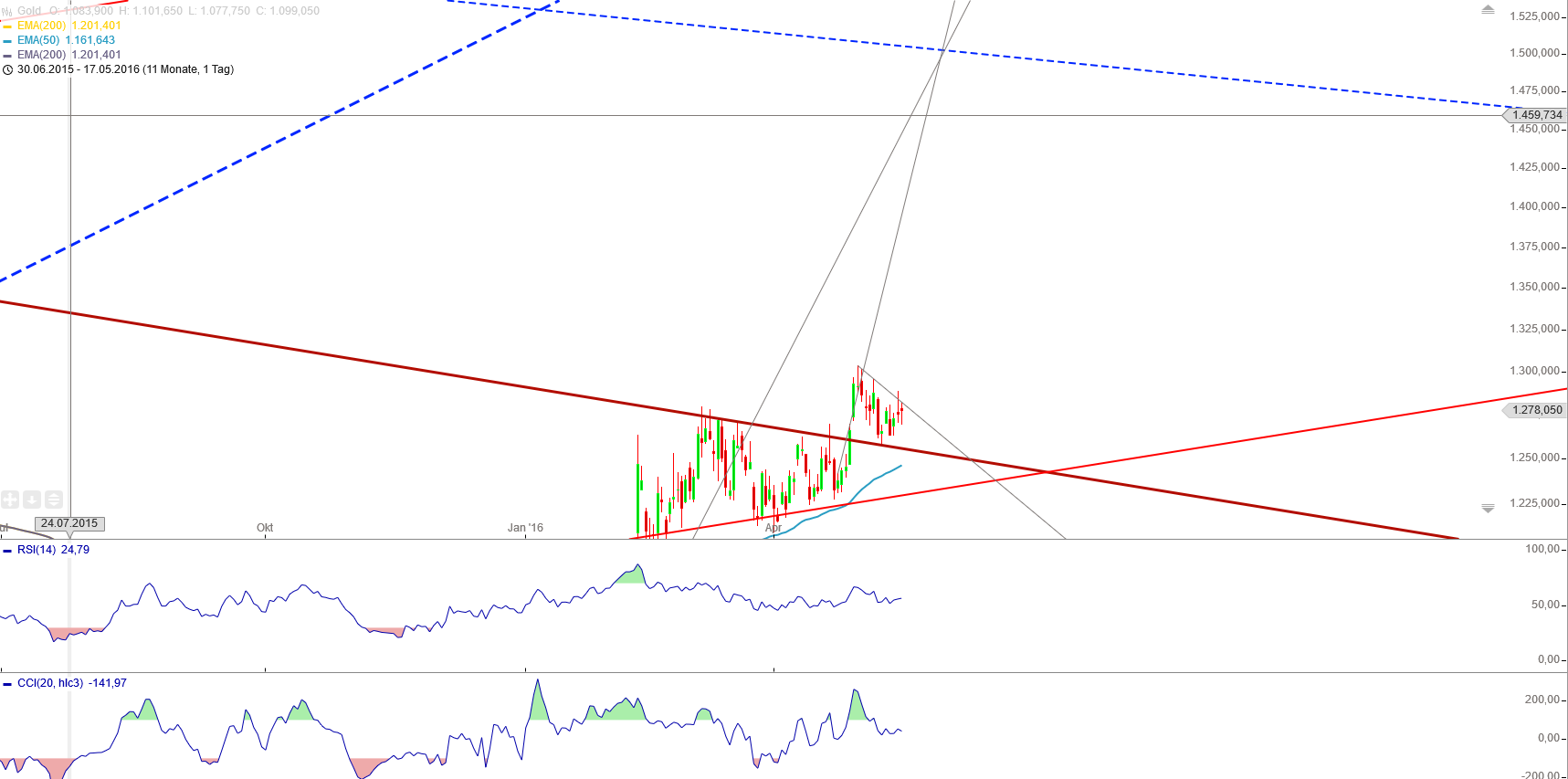The width and height of the screenshot is (1568, 779).
Task: Click the 1.375,000 price axis value
Action: click(1534, 247)
